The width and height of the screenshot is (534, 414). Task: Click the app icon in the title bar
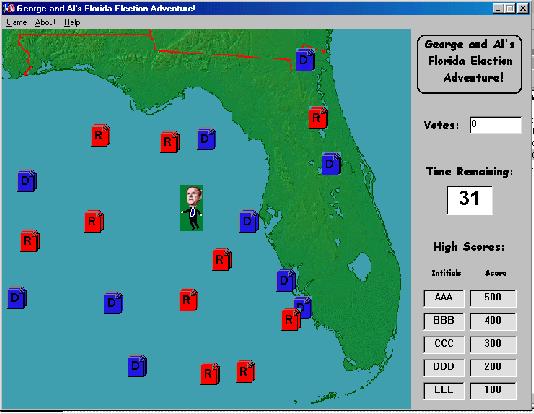click(9, 8)
